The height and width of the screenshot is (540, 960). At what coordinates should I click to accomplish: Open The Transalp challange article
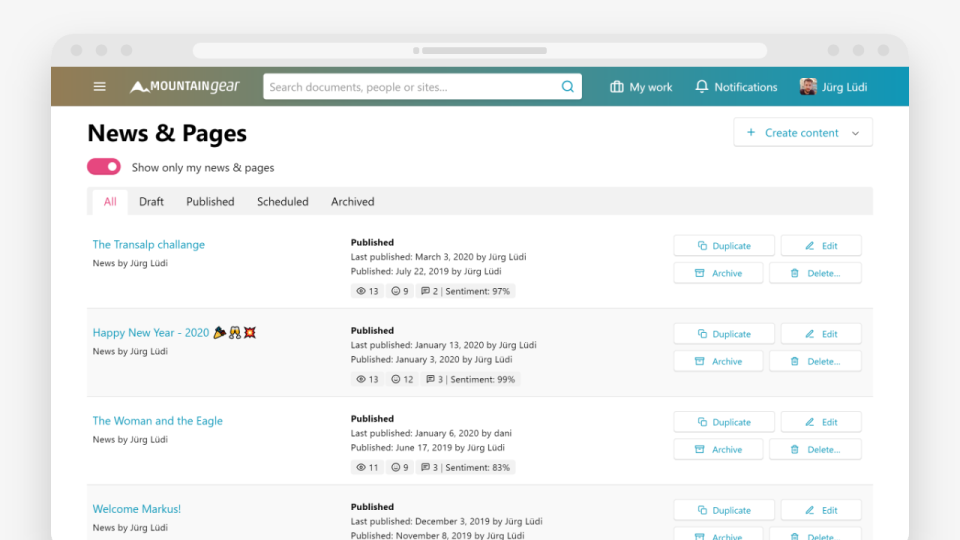[149, 244]
